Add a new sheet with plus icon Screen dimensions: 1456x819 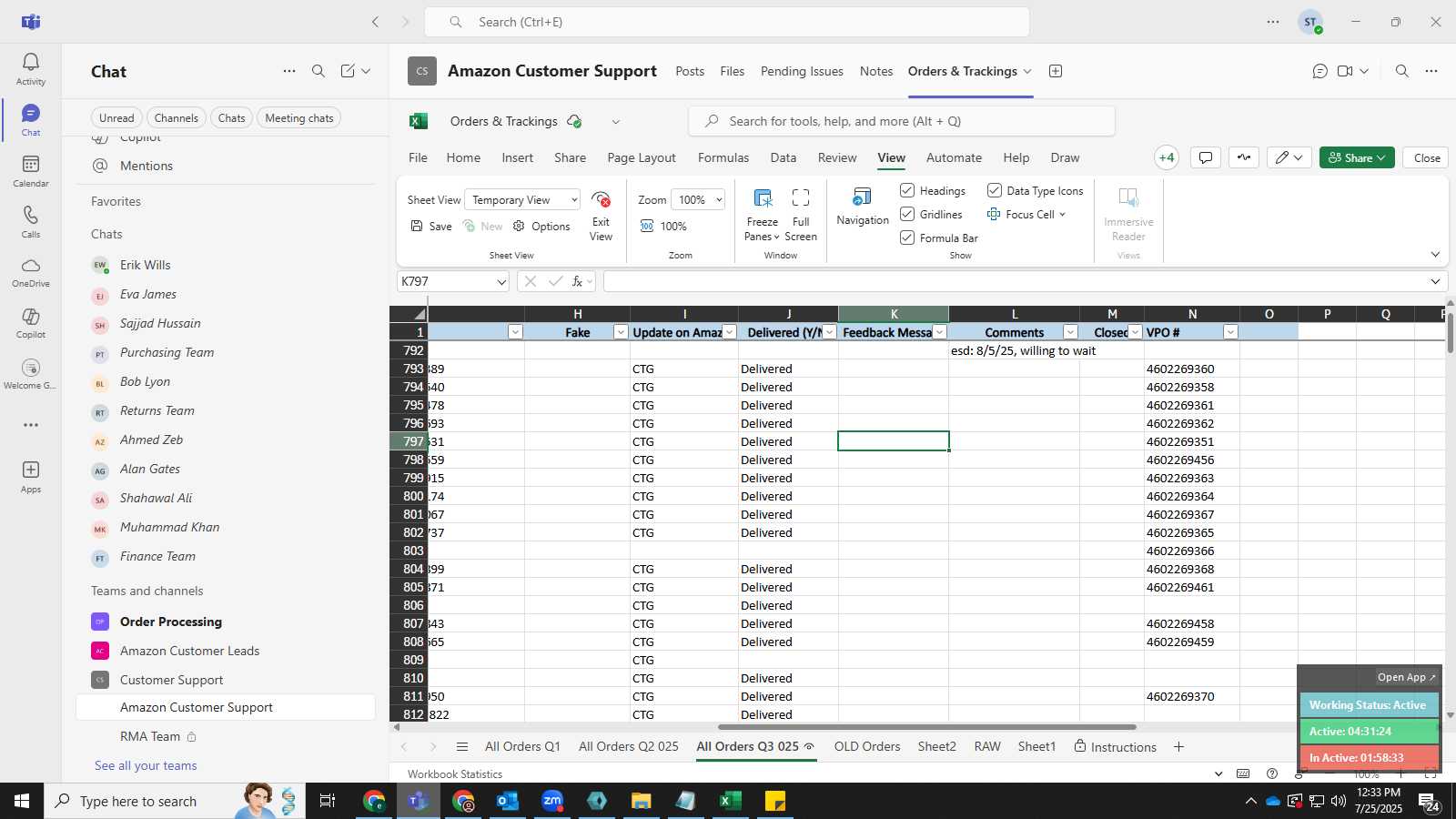point(1178,747)
